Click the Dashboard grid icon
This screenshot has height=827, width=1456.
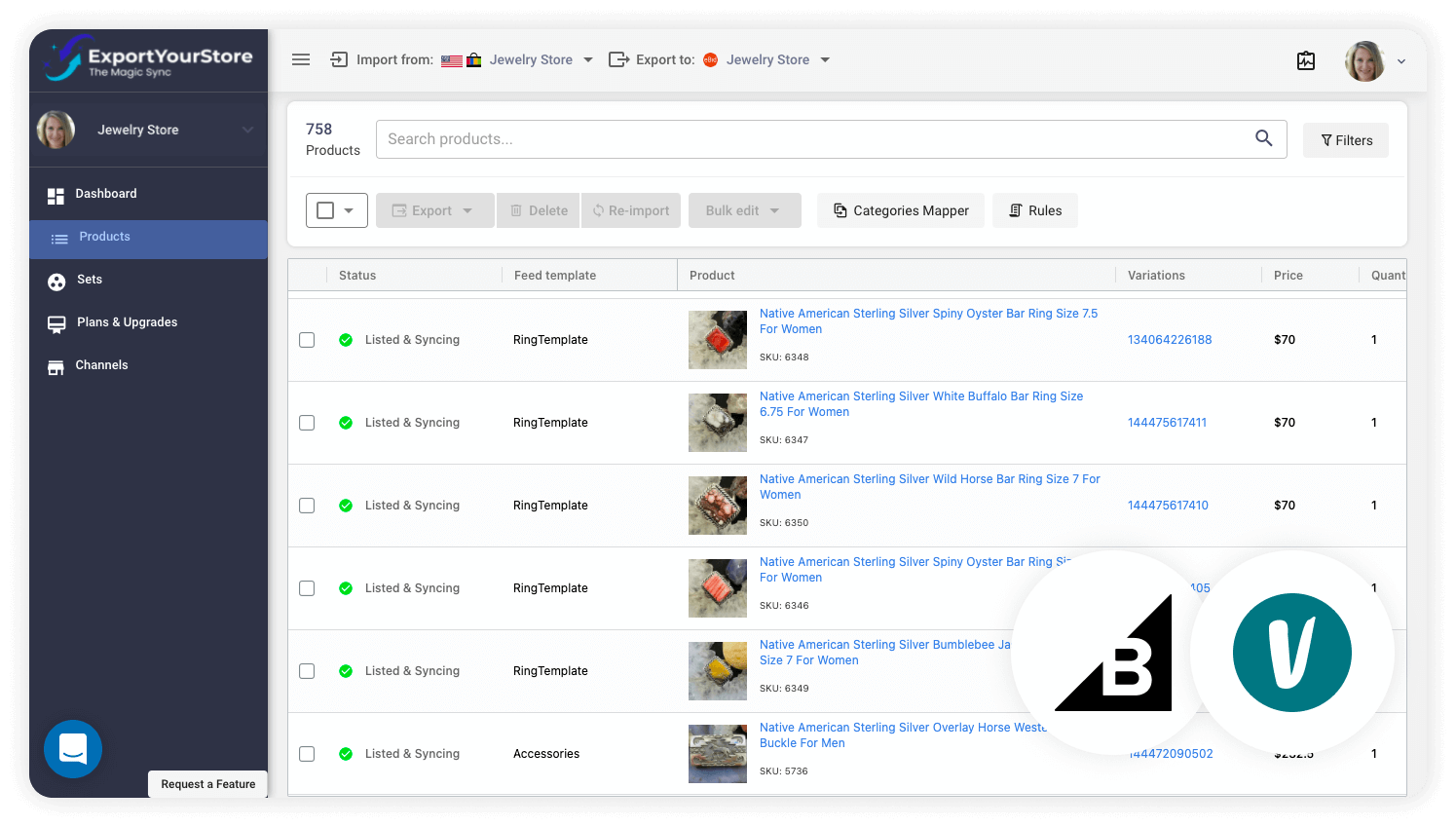tap(56, 195)
